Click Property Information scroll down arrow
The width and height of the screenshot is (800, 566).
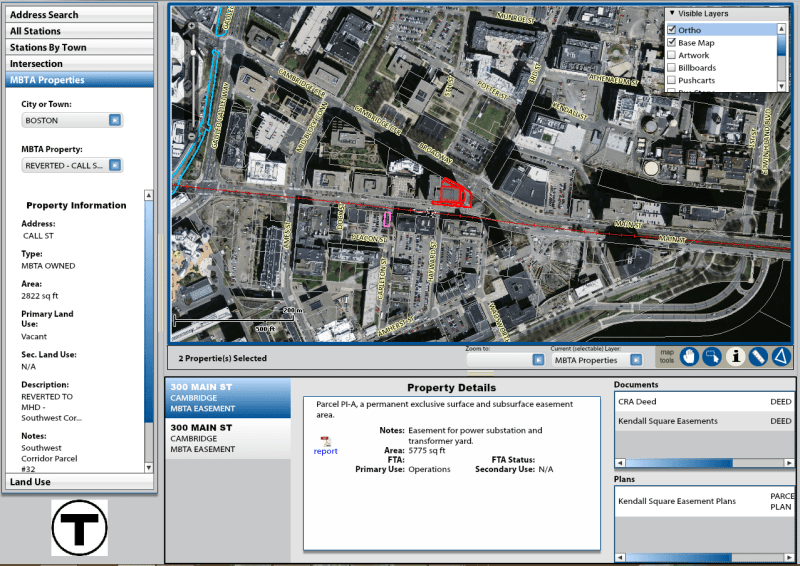pyautogui.click(x=148, y=467)
